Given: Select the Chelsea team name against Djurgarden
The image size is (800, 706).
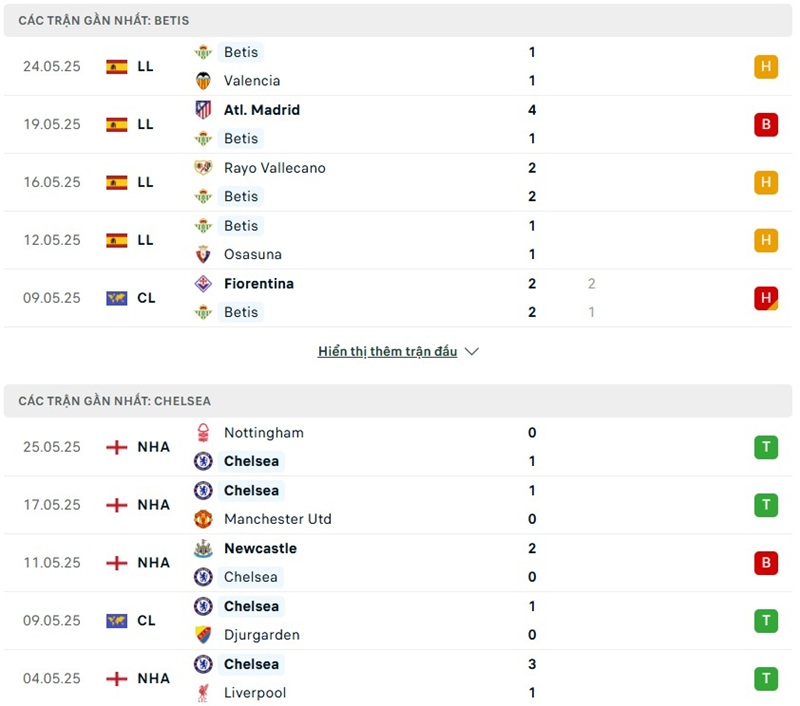Looking at the screenshot, I should [251, 606].
